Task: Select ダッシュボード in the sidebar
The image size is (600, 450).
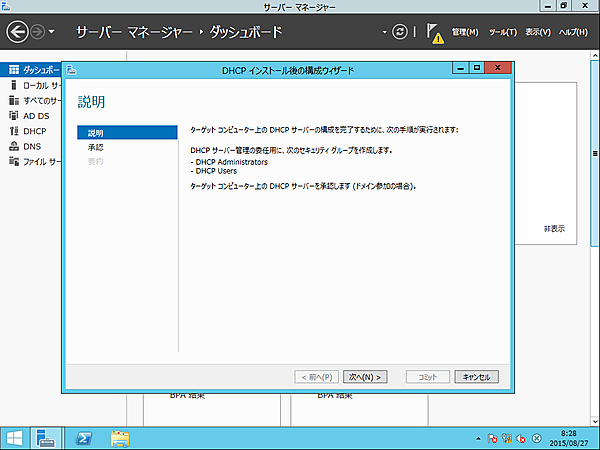Action: coord(31,70)
